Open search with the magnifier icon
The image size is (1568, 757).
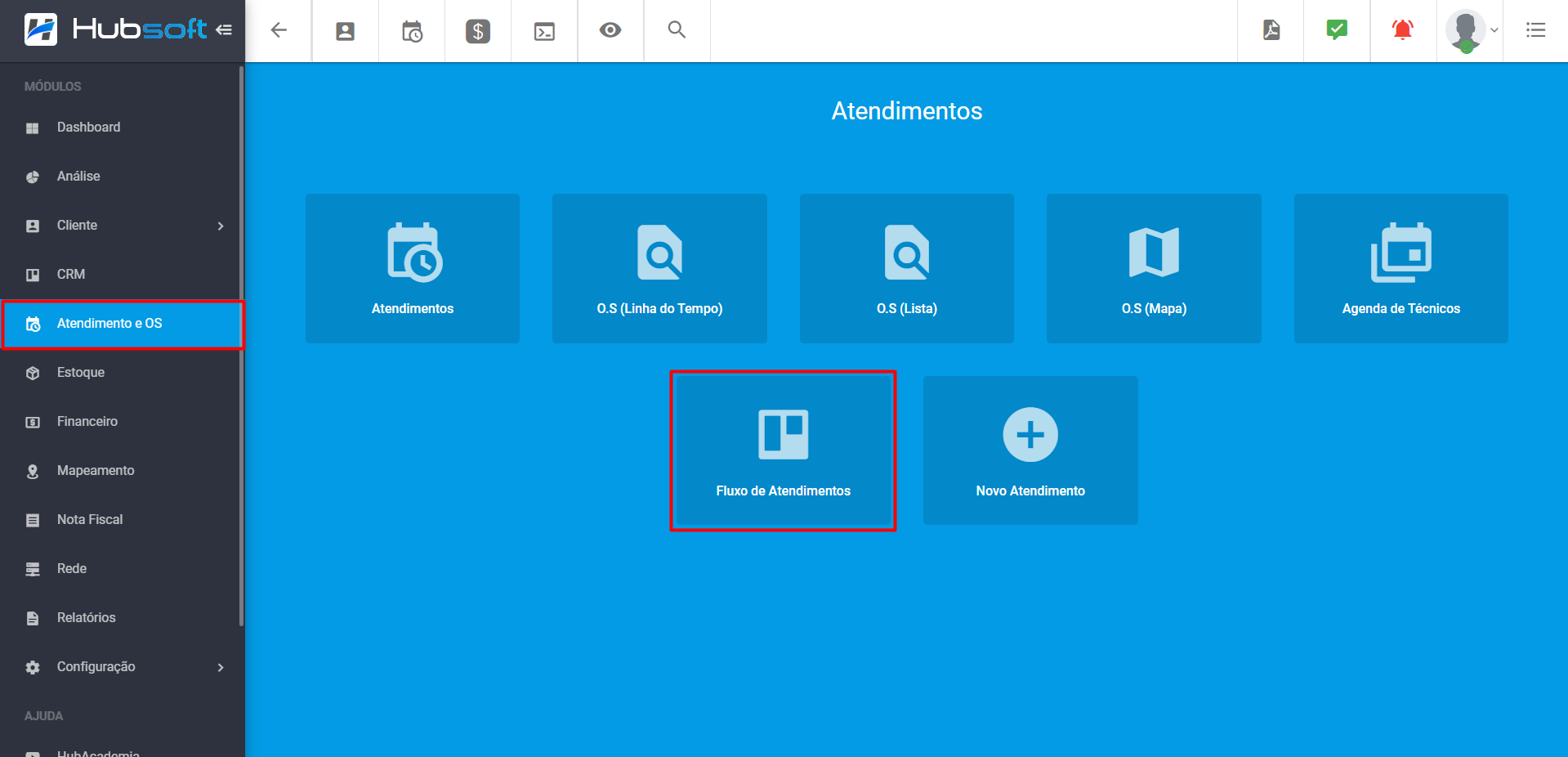pyautogui.click(x=677, y=29)
